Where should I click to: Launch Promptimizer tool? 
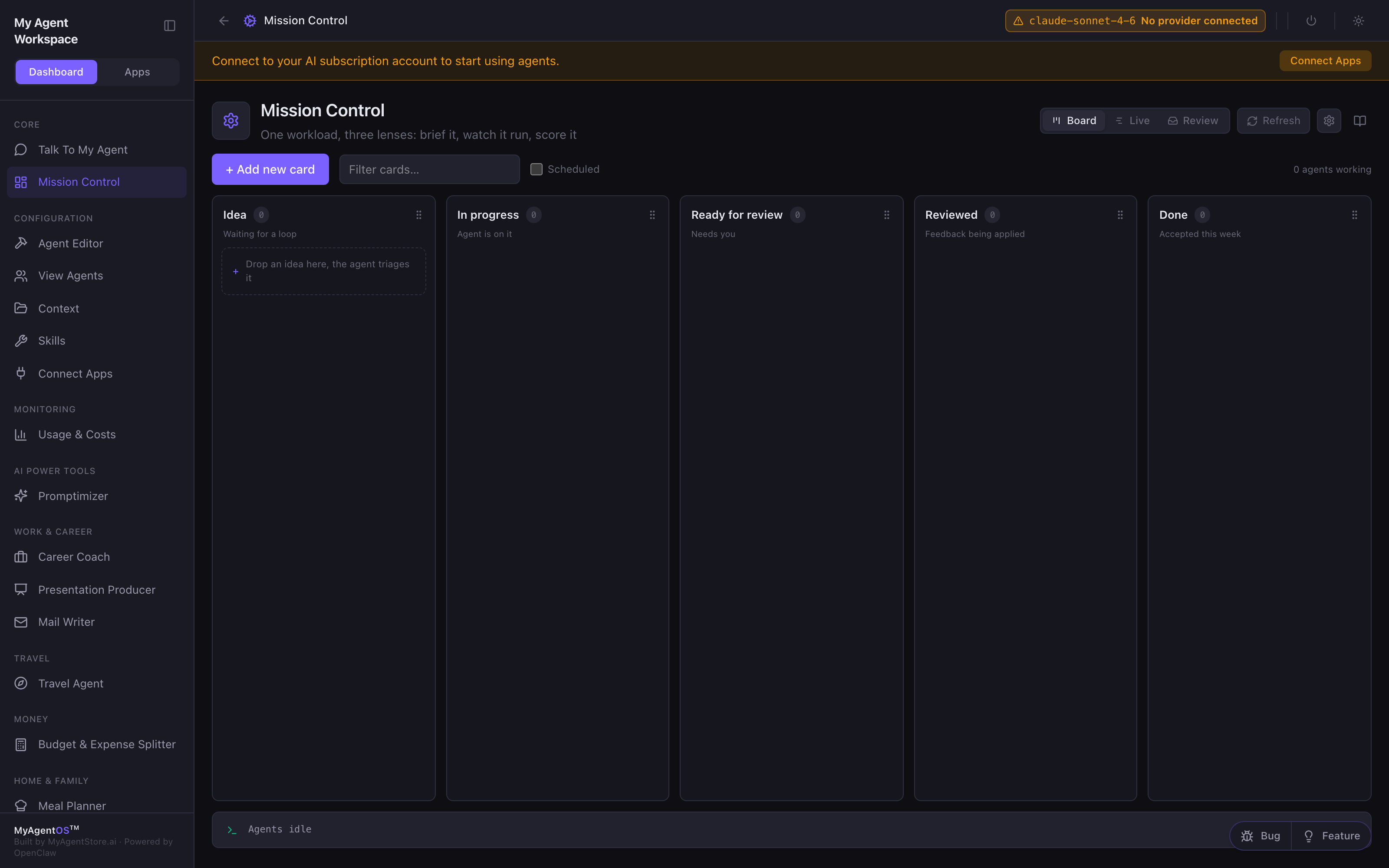(x=96, y=496)
